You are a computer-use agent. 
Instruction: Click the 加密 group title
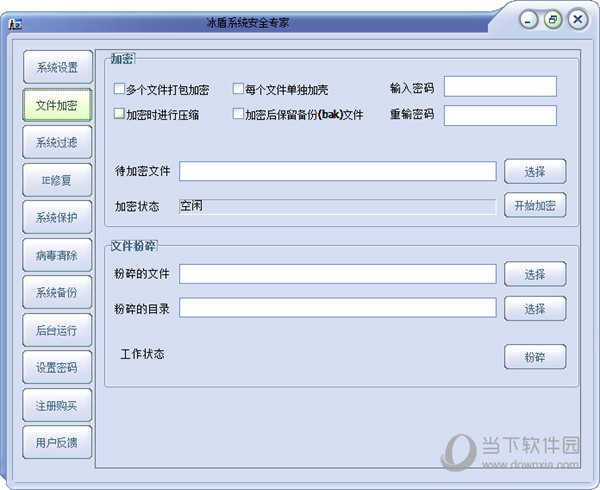tap(122, 59)
